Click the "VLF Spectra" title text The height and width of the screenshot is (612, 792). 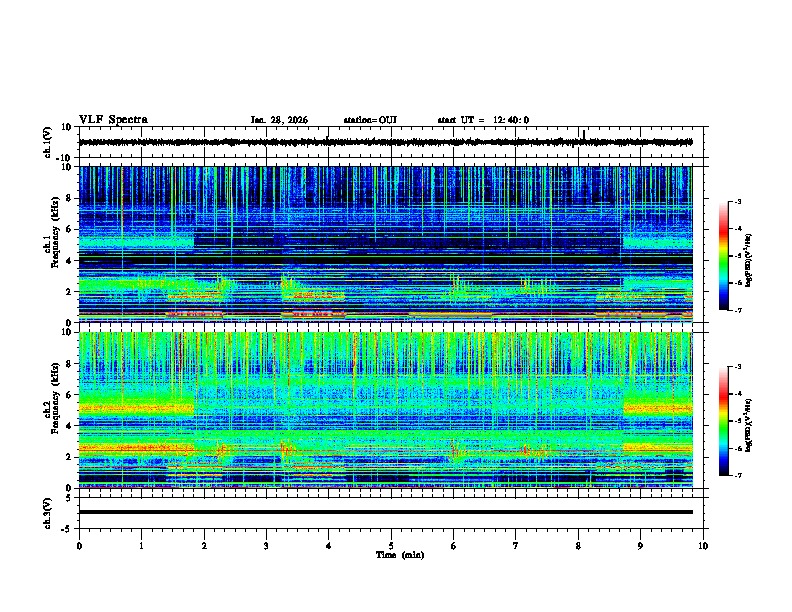(113, 120)
